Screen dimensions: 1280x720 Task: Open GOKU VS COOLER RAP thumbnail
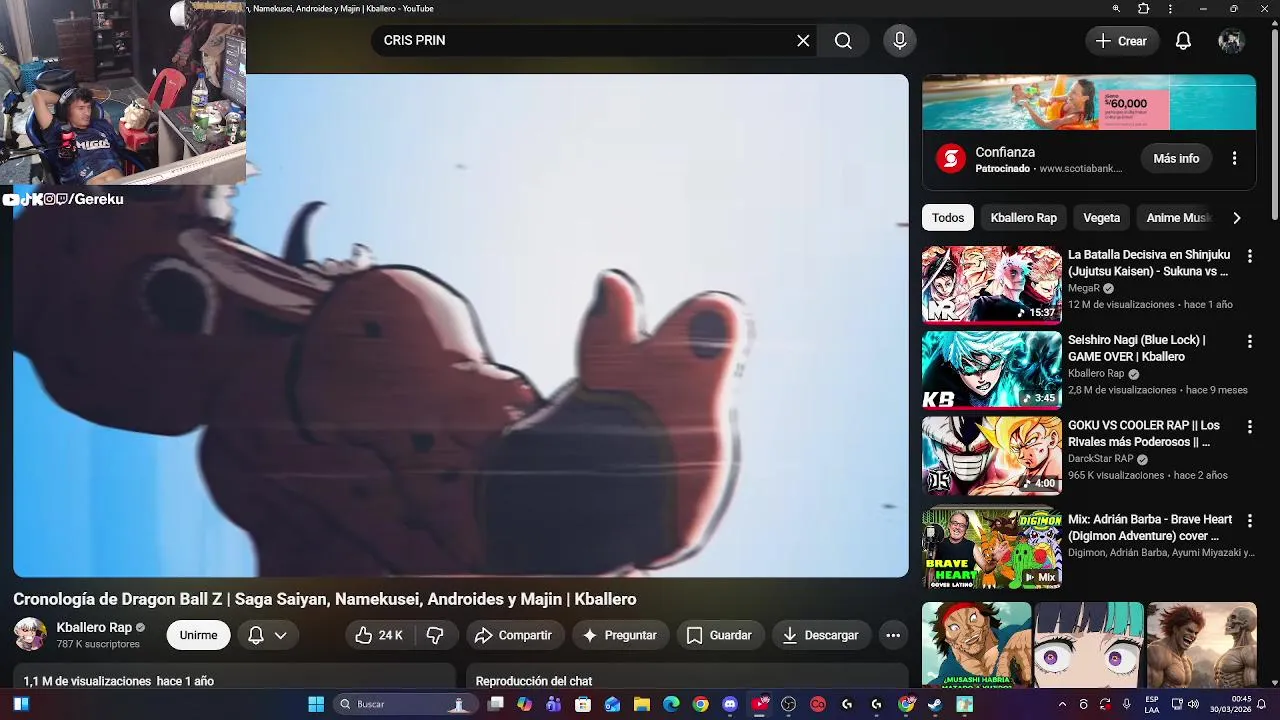click(991, 455)
